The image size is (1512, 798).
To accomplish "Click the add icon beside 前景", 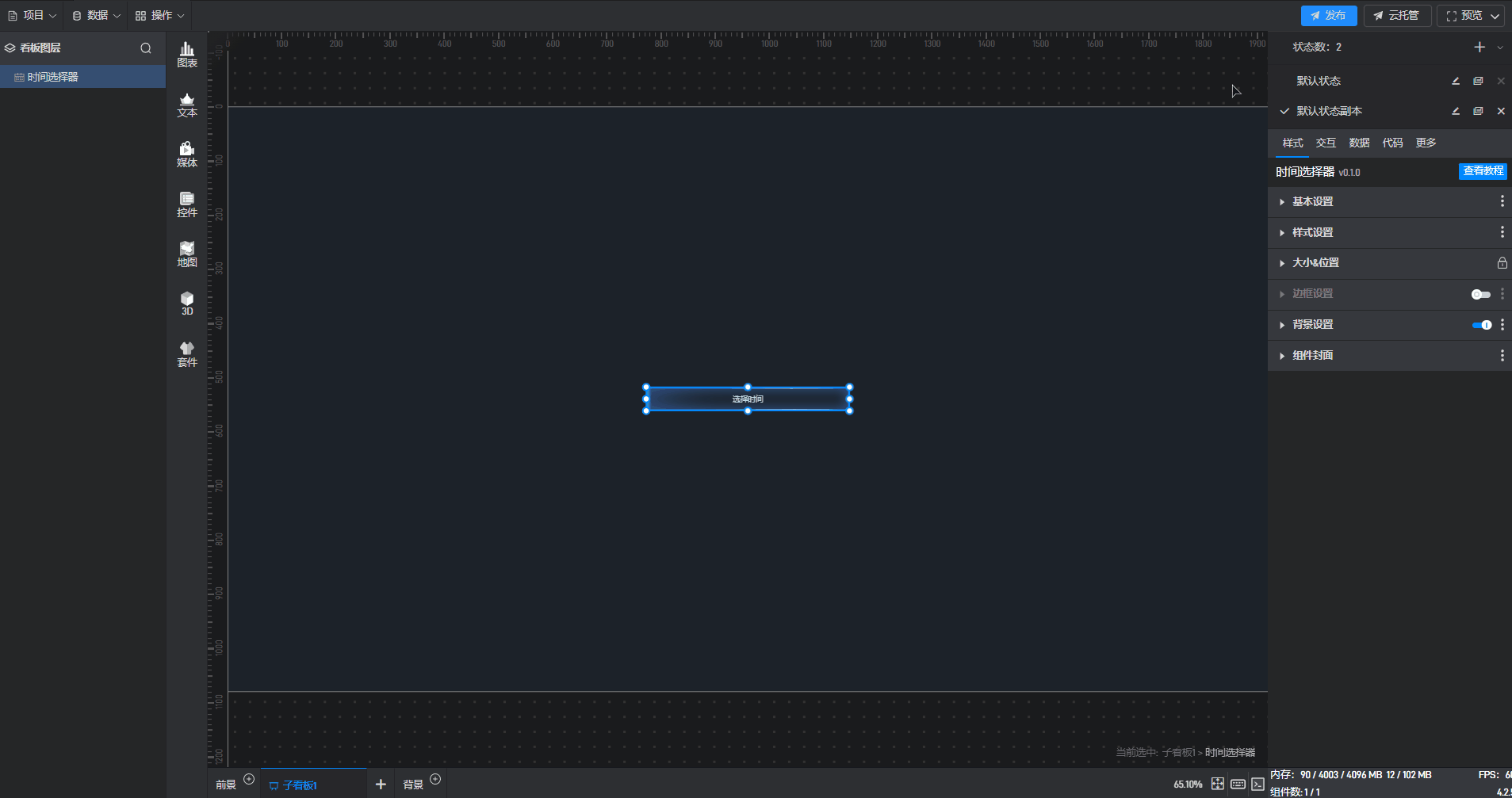I will coord(249,779).
